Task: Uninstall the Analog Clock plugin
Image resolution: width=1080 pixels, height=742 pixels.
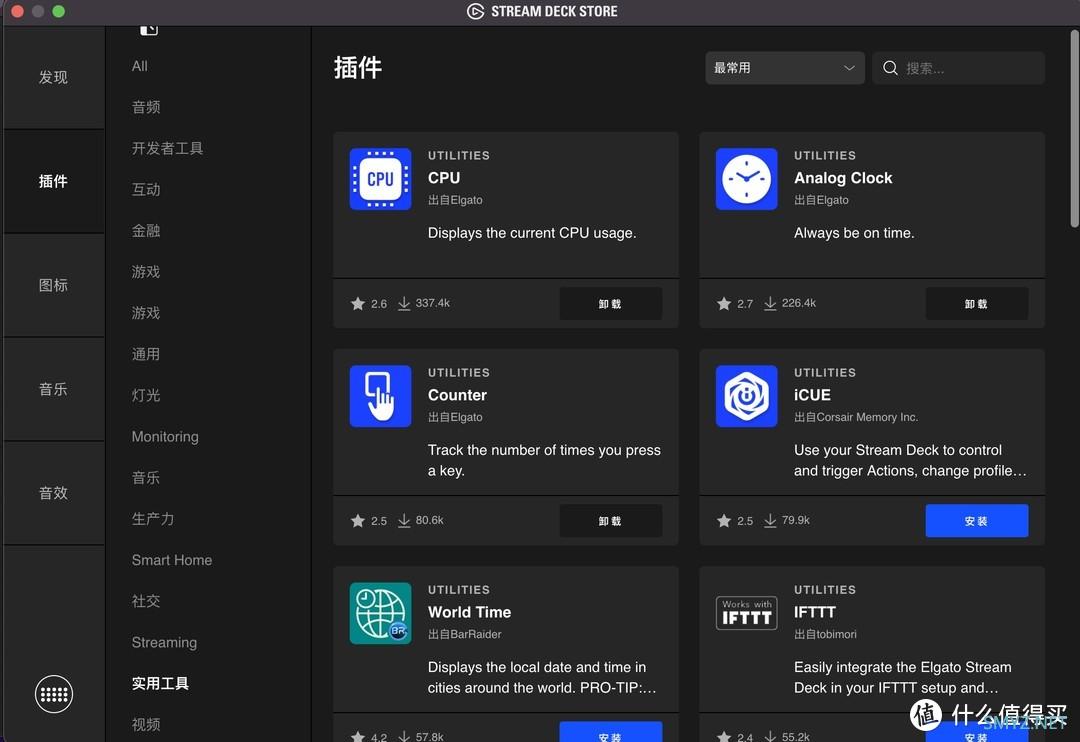Action: pyautogui.click(x=977, y=304)
